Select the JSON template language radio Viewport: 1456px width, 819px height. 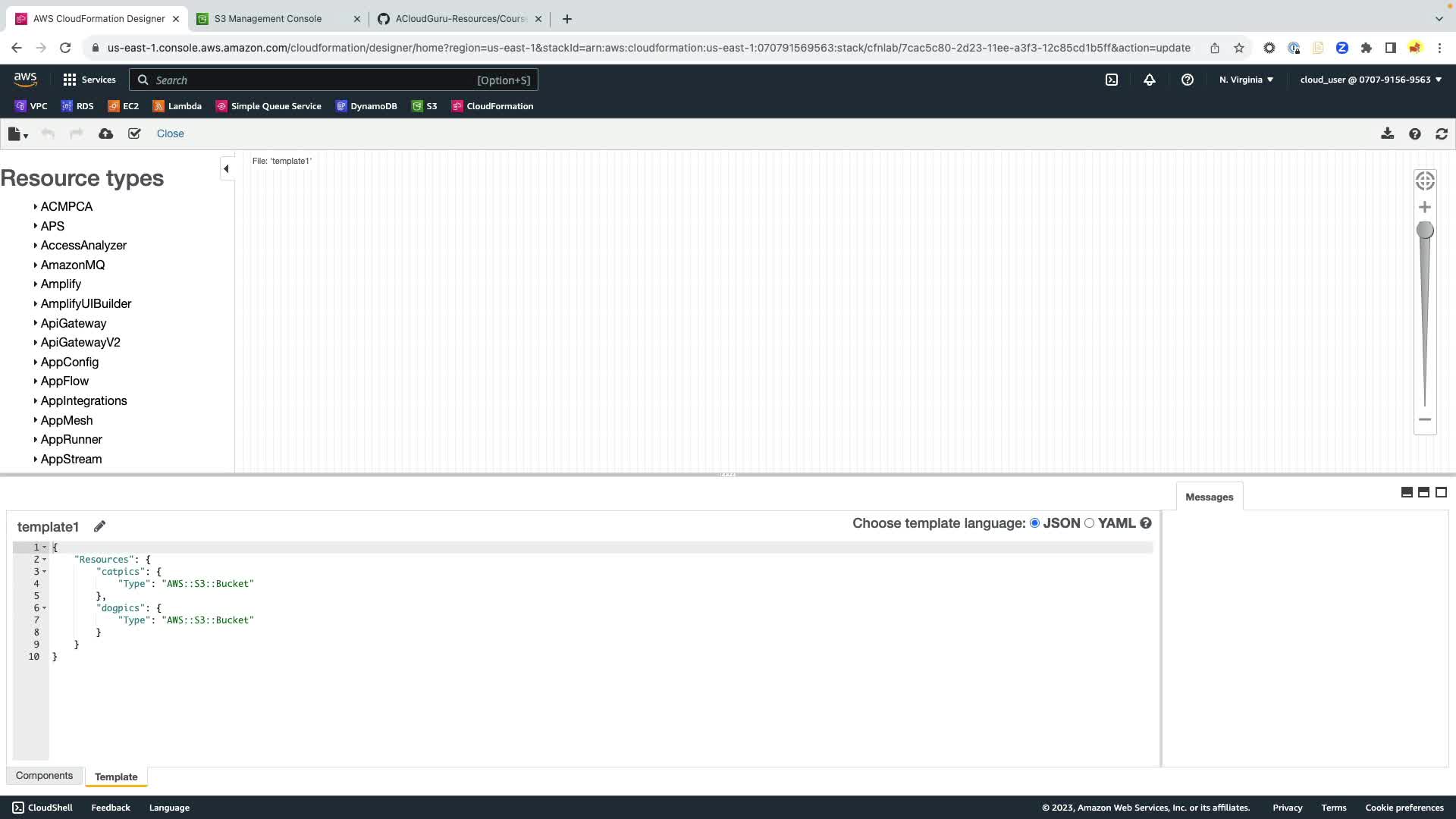(x=1034, y=523)
